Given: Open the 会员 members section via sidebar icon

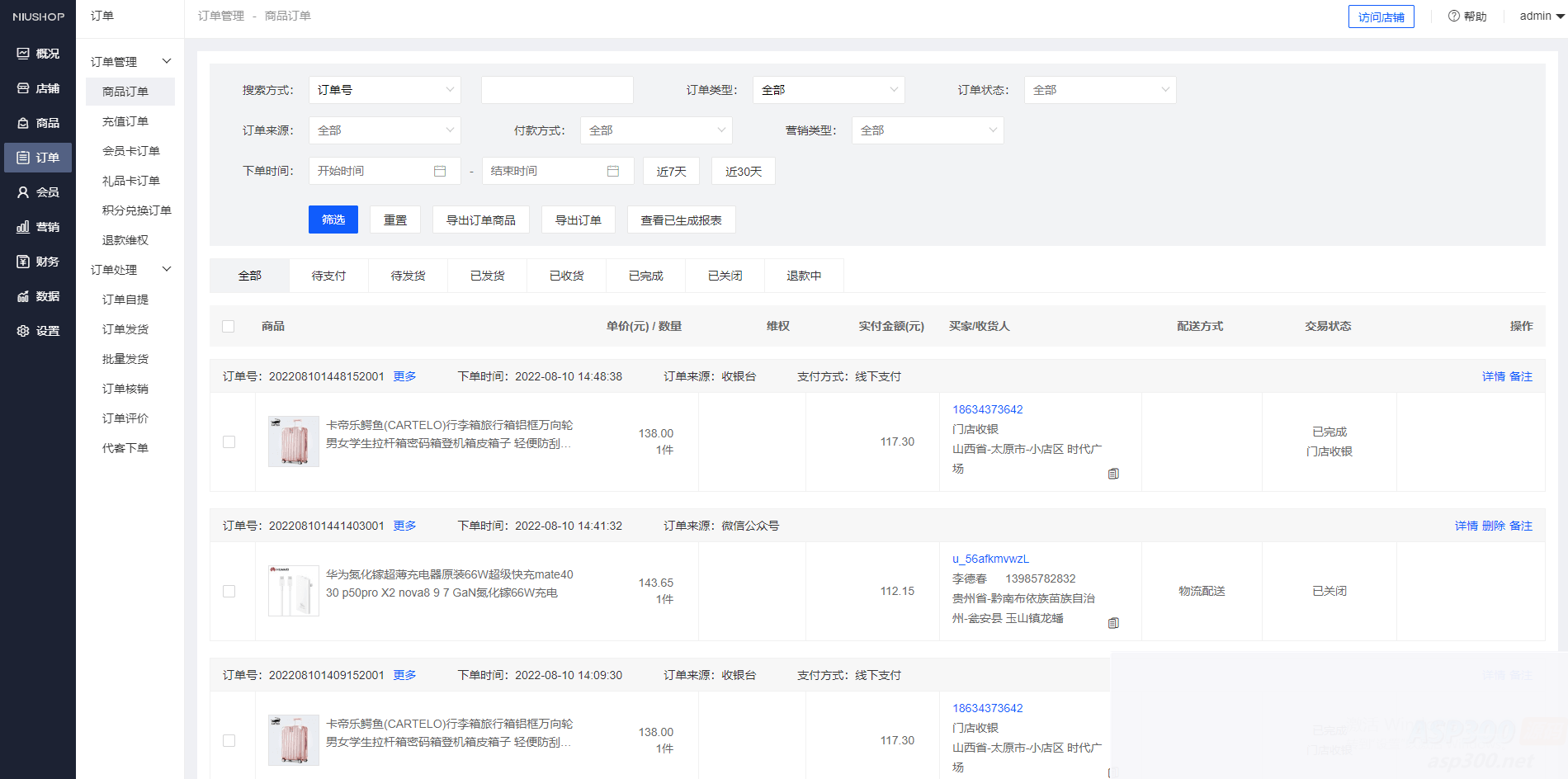Looking at the screenshot, I should click(37, 191).
